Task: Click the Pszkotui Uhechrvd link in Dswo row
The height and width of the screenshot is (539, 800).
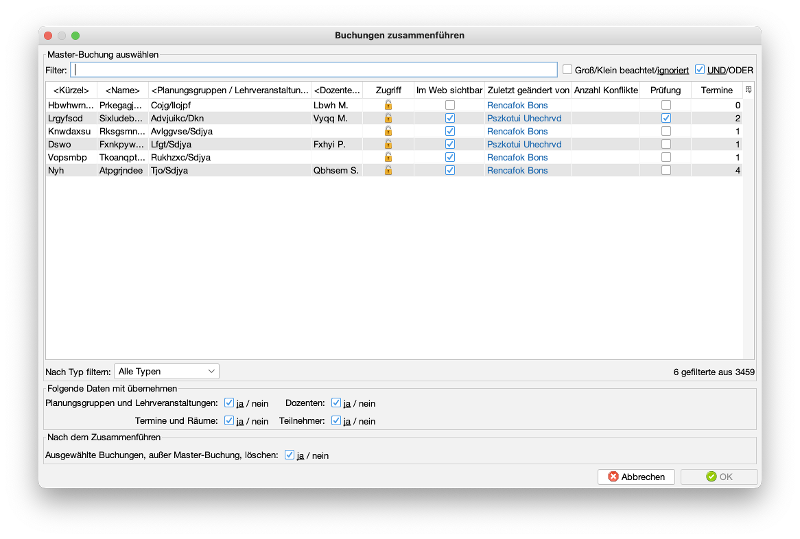Action: pos(525,144)
